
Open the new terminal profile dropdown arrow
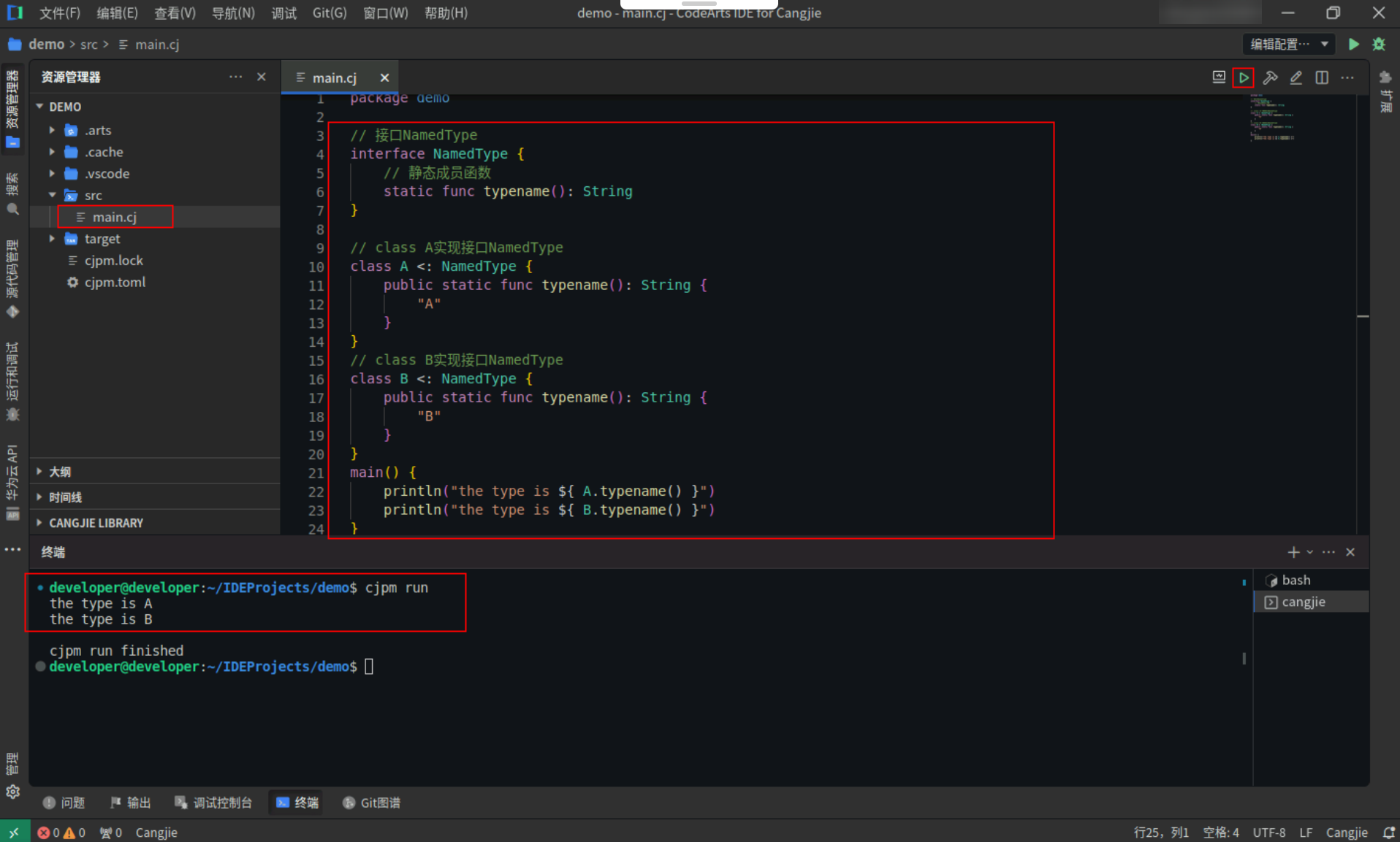pyautogui.click(x=1310, y=552)
